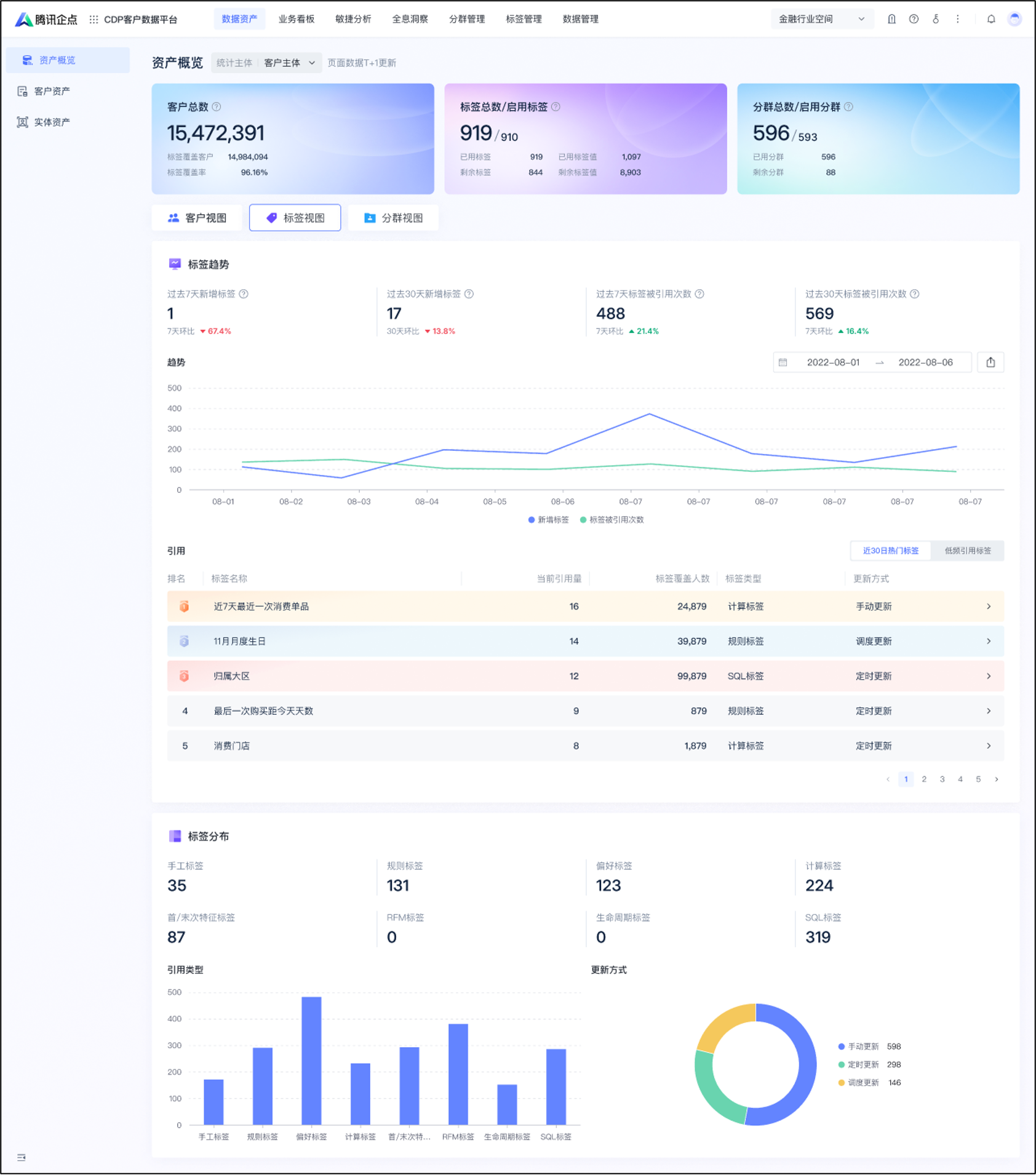Show help tooltip for 标签总数/启用标签
This screenshot has width=1036, height=1175.
(556, 106)
